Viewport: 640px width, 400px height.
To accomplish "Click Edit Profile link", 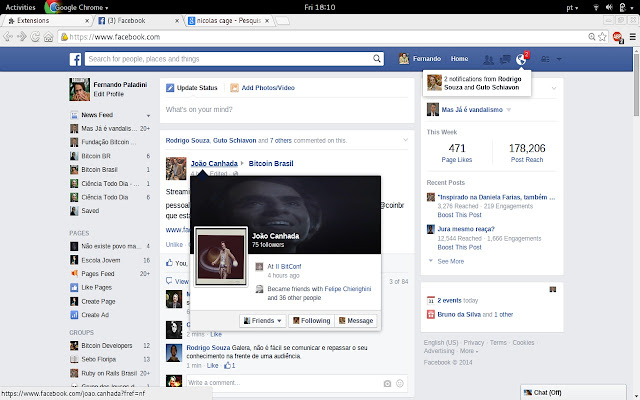I will pyautogui.click(x=108, y=94).
